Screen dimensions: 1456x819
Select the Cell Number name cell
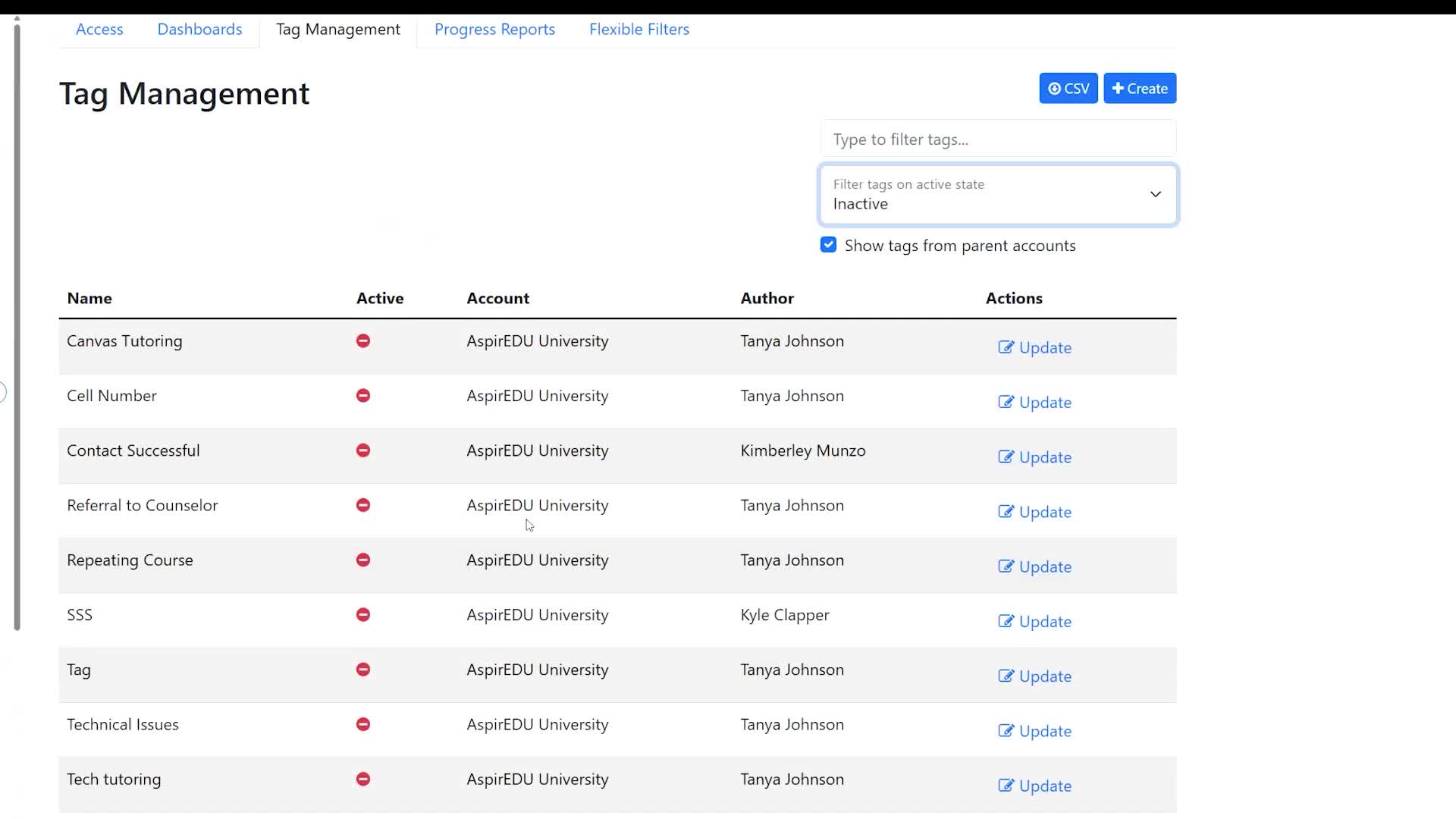click(x=111, y=396)
